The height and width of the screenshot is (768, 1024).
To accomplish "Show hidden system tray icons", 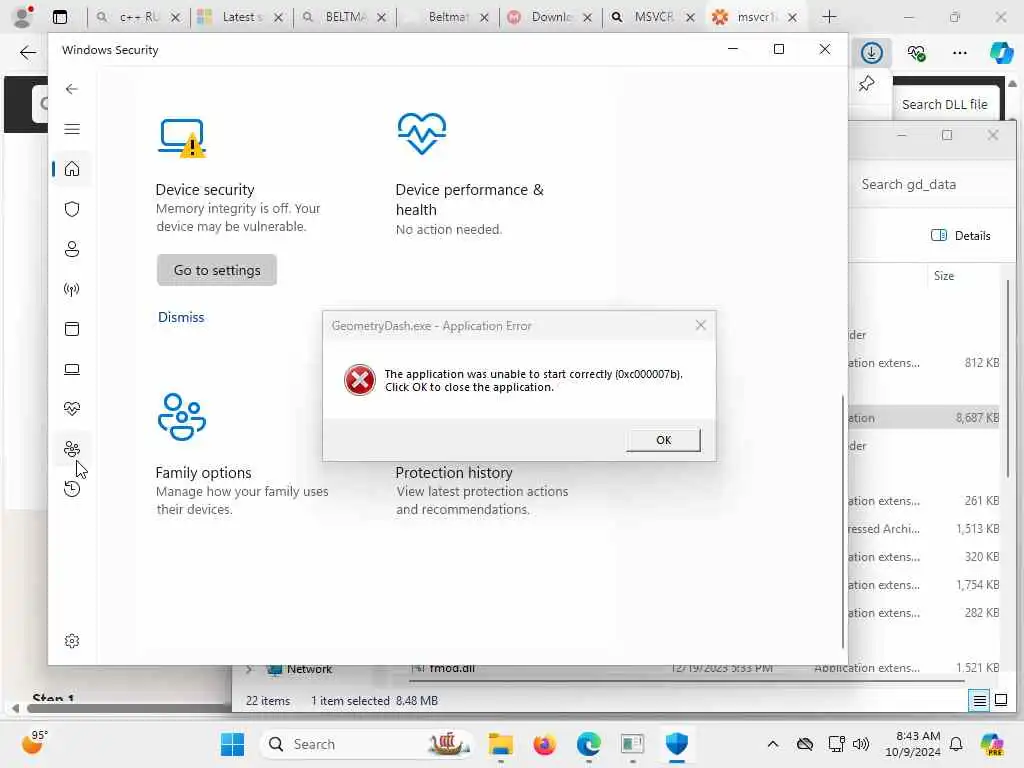I will [773, 744].
